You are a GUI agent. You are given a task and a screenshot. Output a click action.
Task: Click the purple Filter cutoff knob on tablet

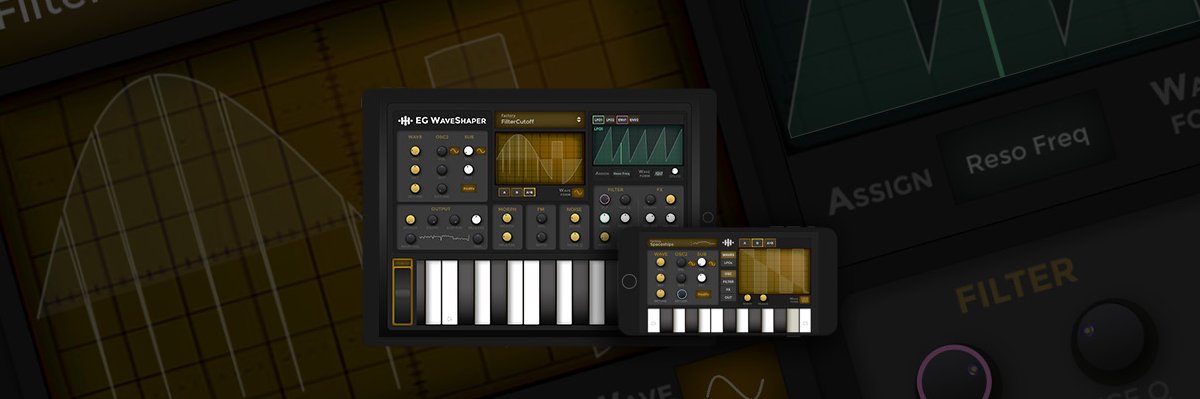coord(604,199)
